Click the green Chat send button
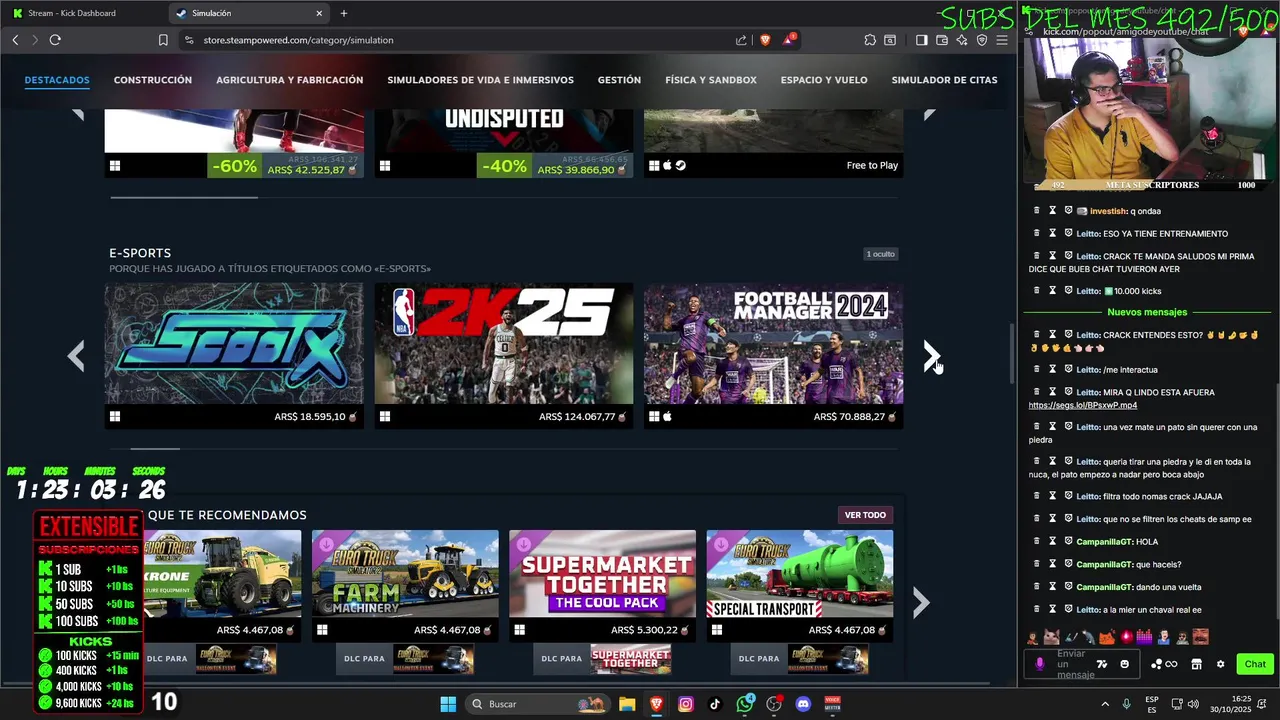Viewport: 1280px width, 720px height. pyautogui.click(x=1255, y=664)
